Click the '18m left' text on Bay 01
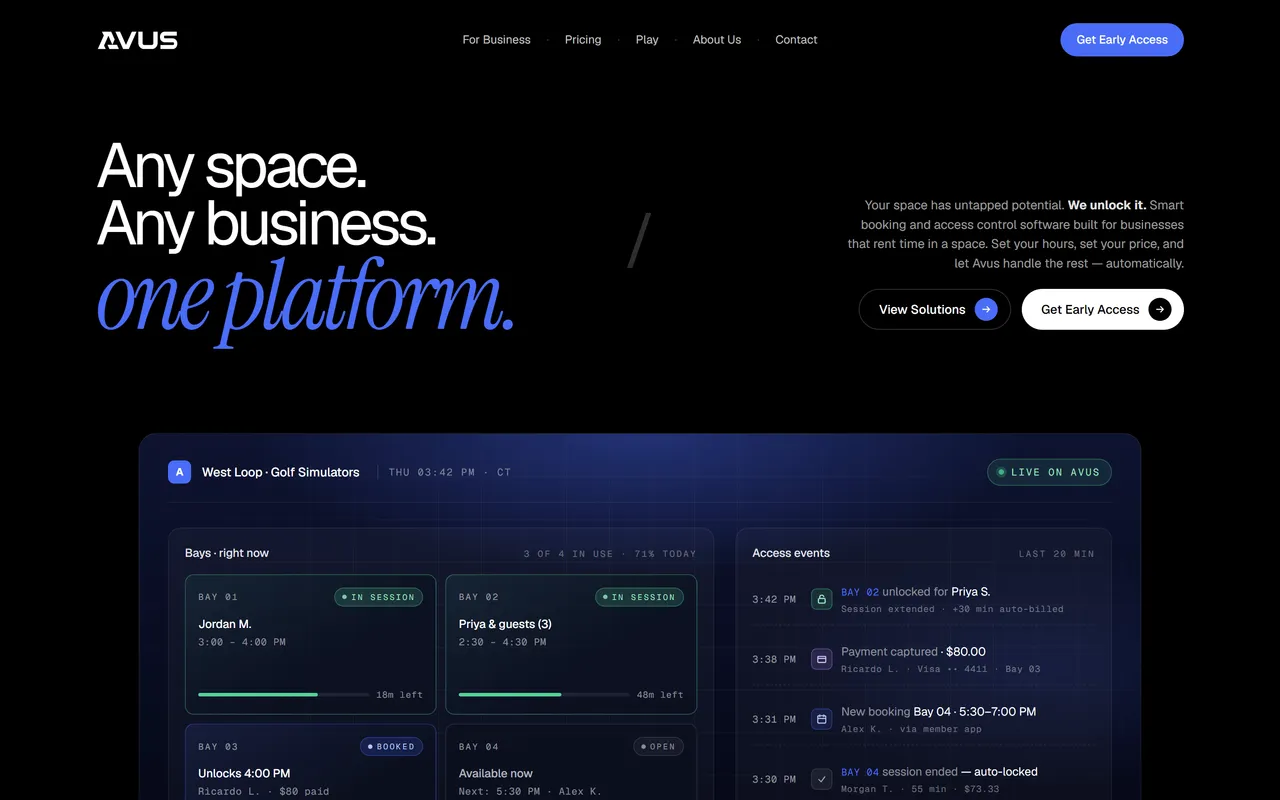This screenshot has width=1280, height=800. (x=400, y=695)
